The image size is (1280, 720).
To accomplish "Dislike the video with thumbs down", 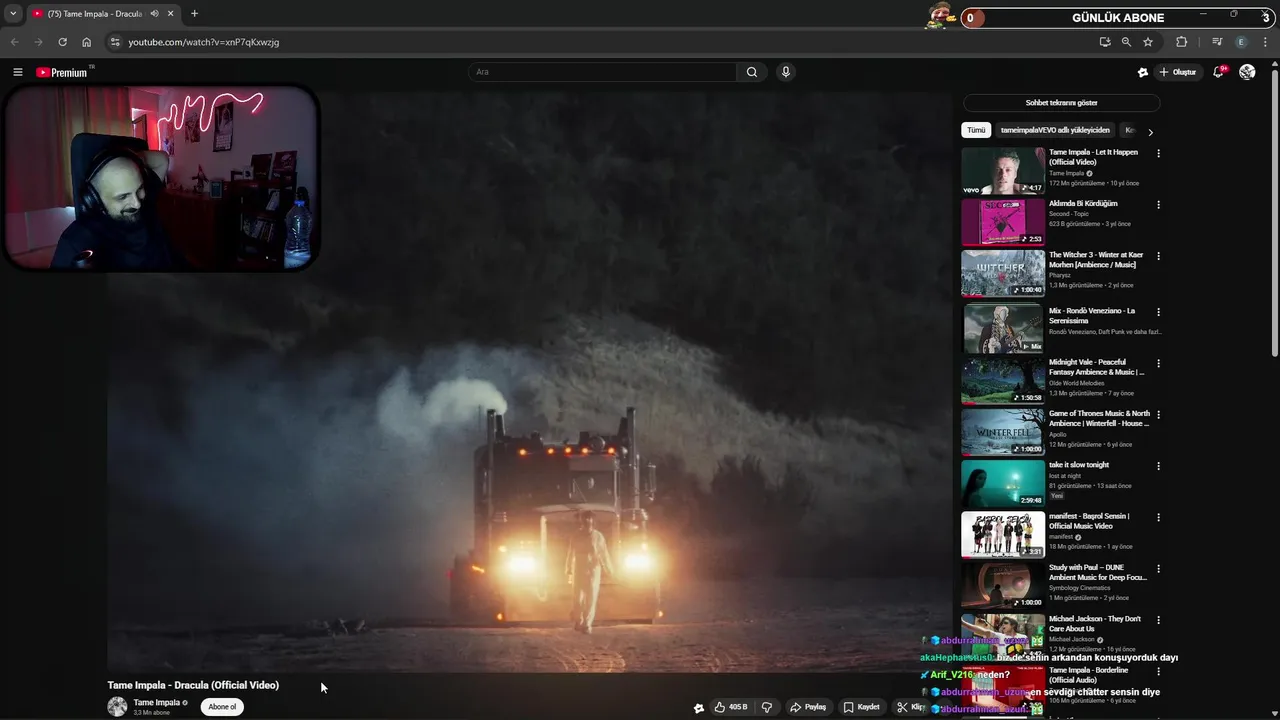I will point(767,707).
